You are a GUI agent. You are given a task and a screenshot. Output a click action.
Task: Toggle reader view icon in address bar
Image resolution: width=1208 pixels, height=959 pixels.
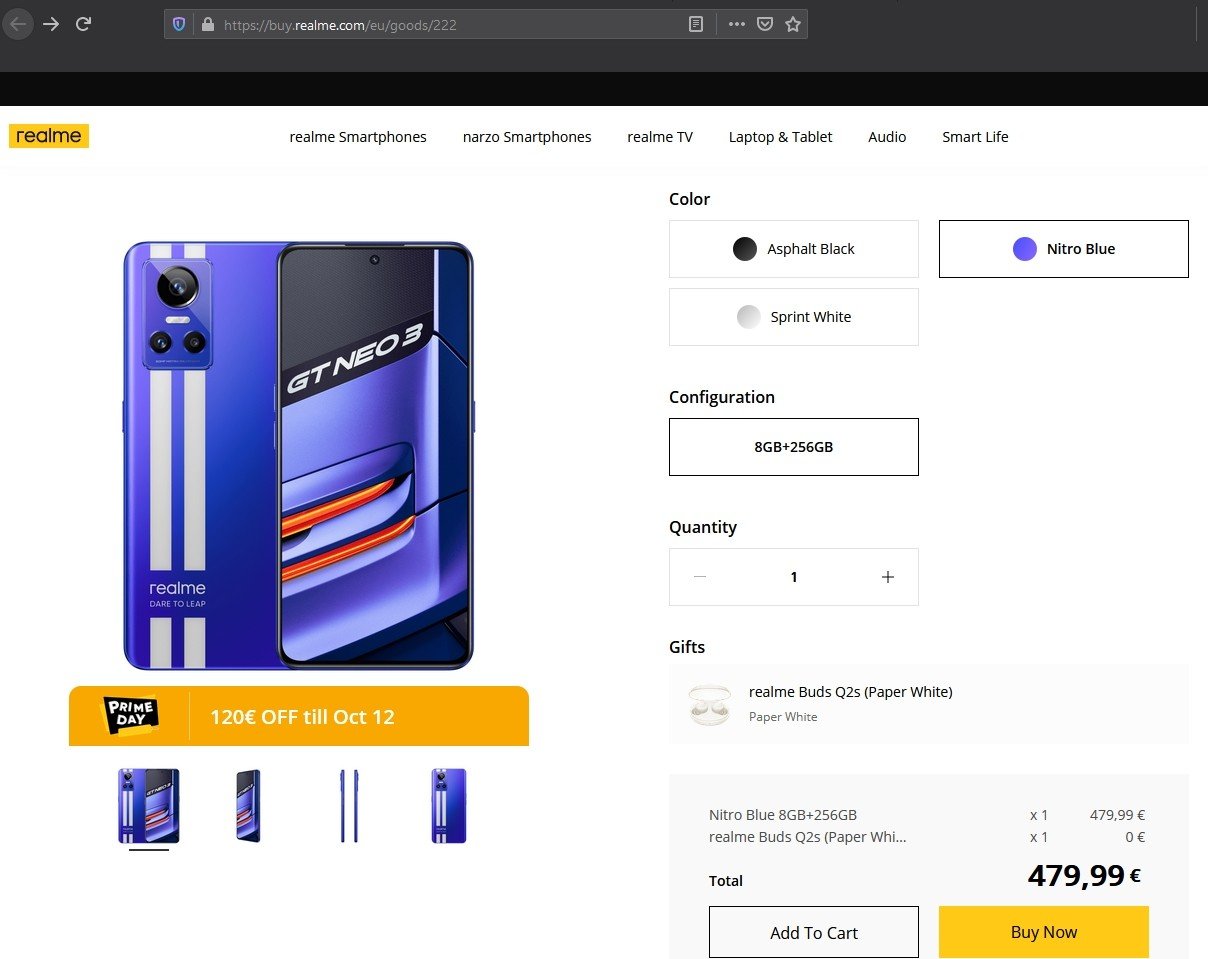pos(696,24)
